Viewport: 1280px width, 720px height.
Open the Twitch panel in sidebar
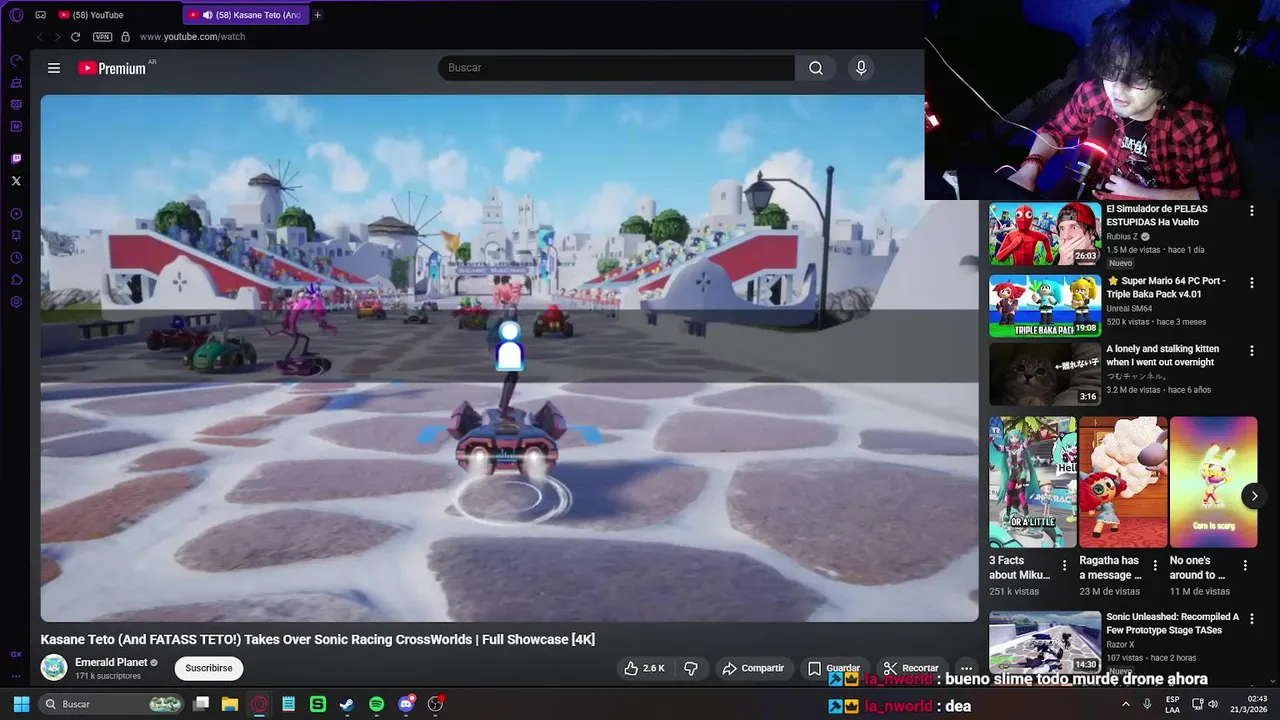pyautogui.click(x=16, y=159)
